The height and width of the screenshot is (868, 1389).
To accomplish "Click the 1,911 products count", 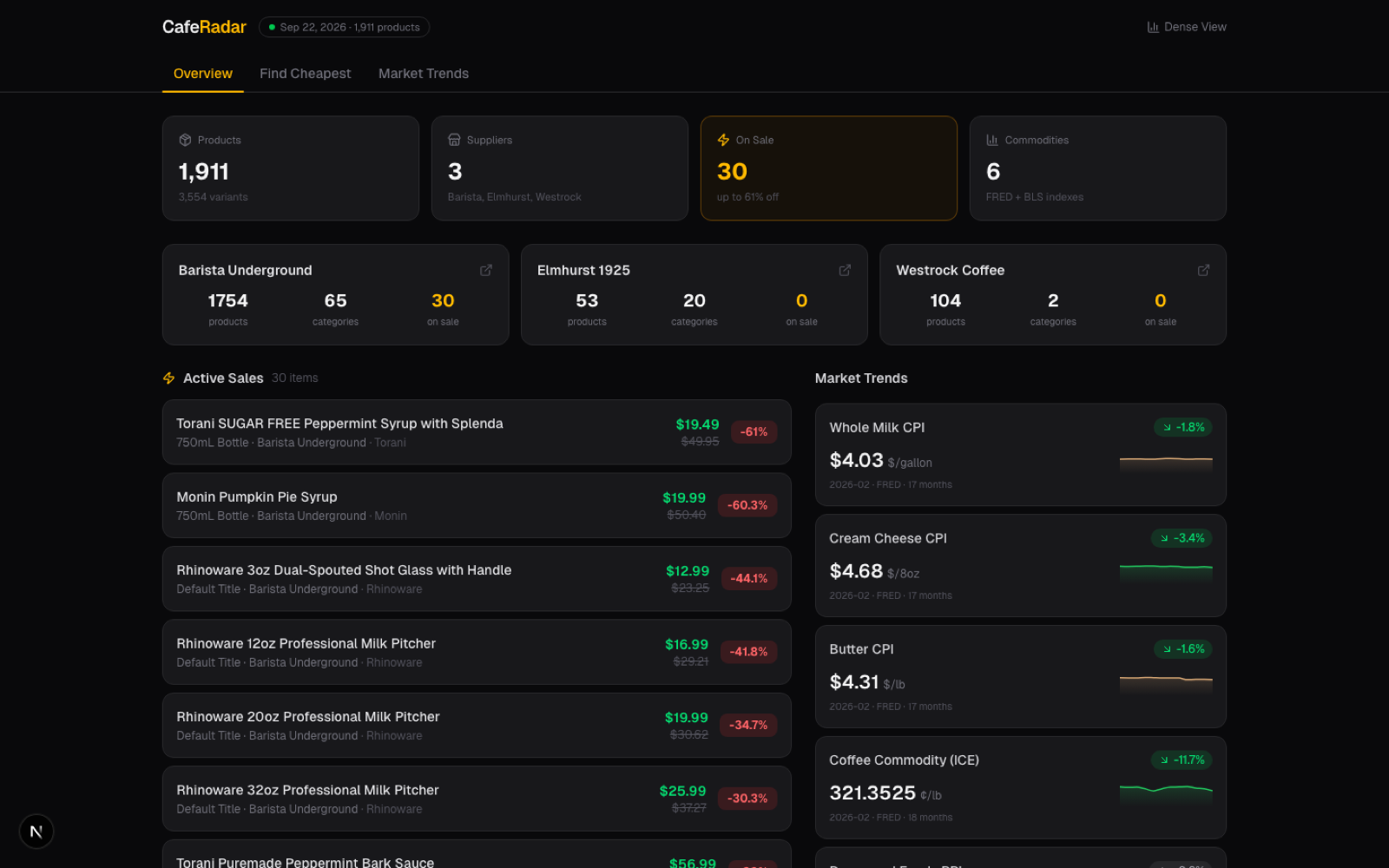I will [x=204, y=172].
